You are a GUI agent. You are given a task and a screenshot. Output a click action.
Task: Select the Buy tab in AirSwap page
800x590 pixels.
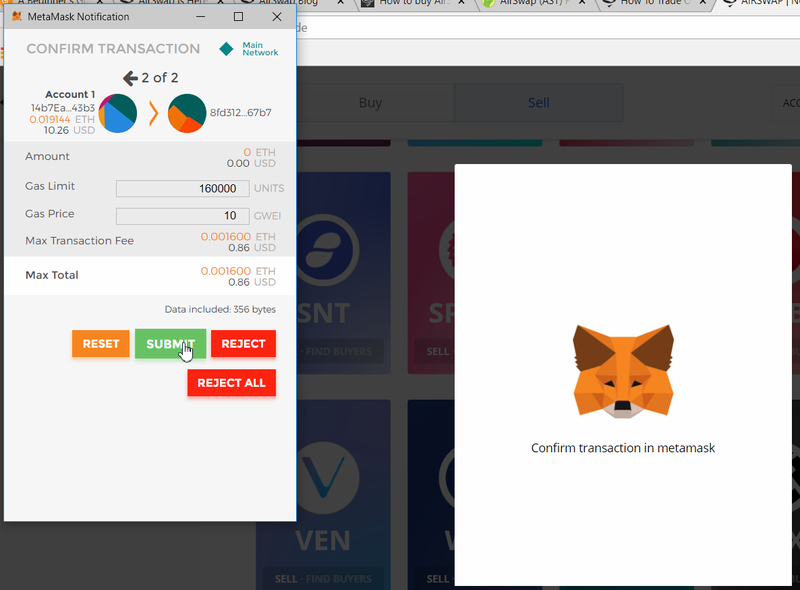tap(370, 103)
